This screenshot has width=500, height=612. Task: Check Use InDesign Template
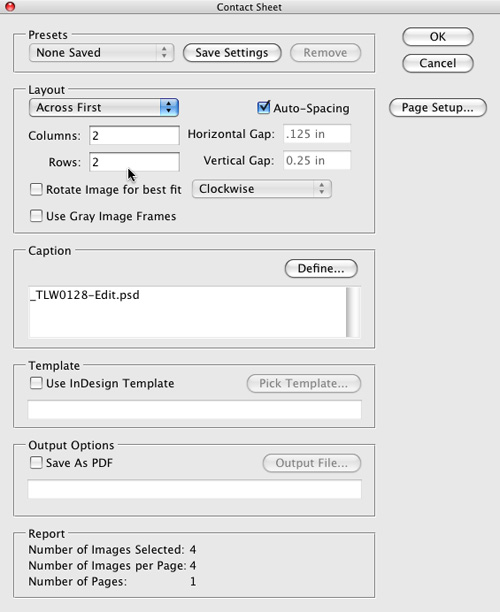[36, 383]
